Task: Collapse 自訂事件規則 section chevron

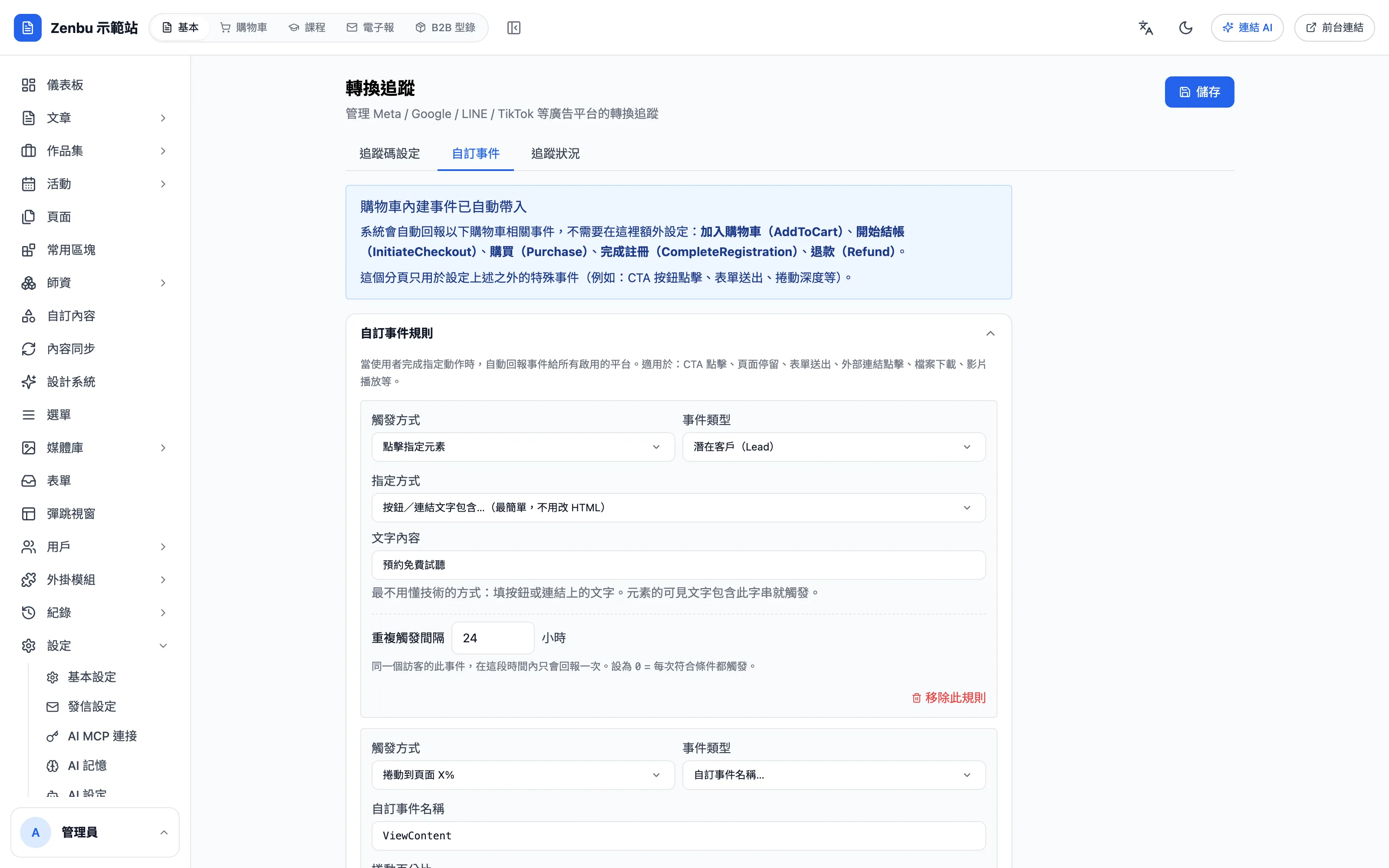Action: tap(990, 334)
